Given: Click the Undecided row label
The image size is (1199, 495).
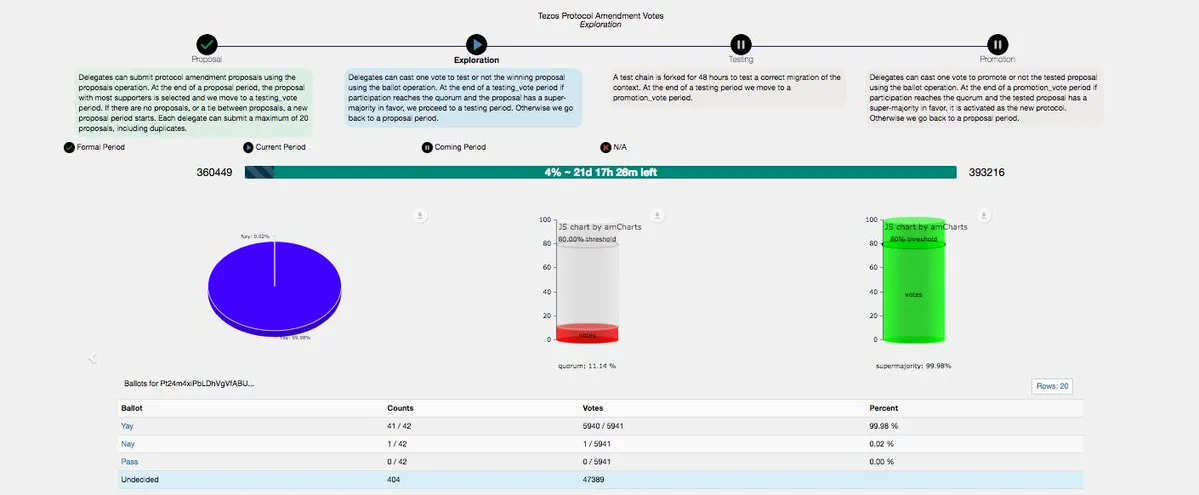Looking at the screenshot, I should coord(140,480).
